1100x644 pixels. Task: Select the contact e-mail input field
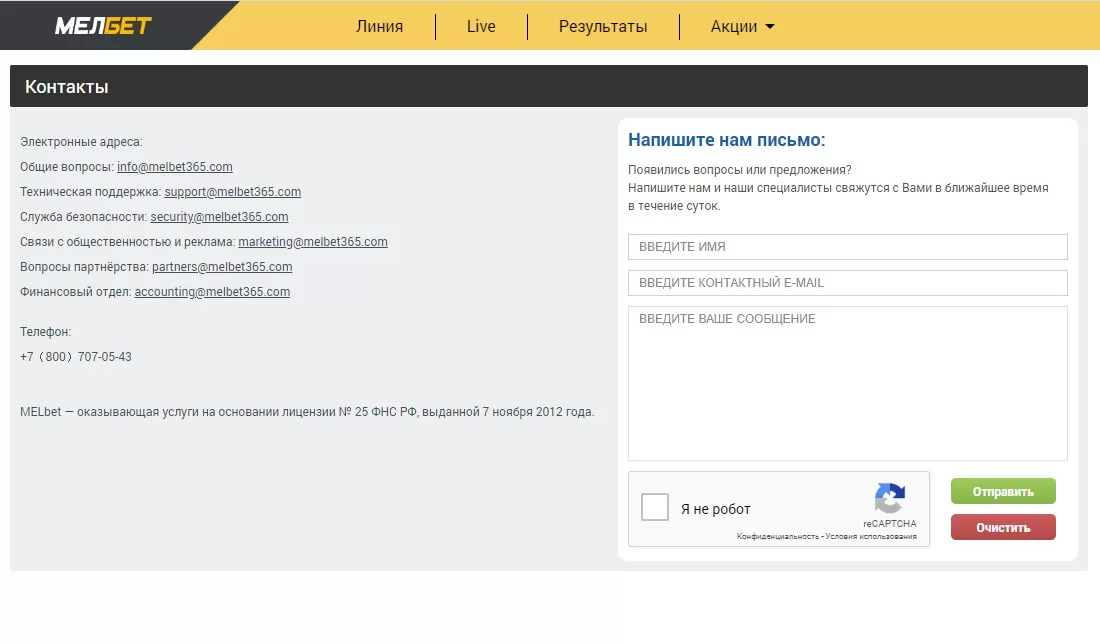(847, 283)
